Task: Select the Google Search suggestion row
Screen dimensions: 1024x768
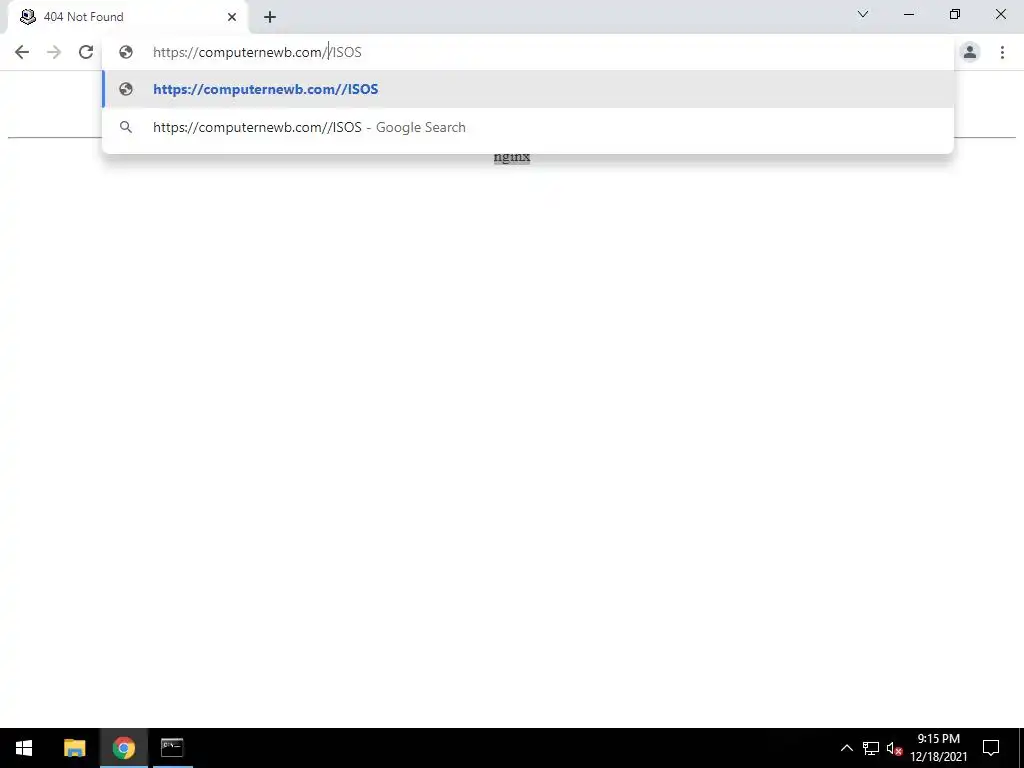Action: [x=528, y=127]
